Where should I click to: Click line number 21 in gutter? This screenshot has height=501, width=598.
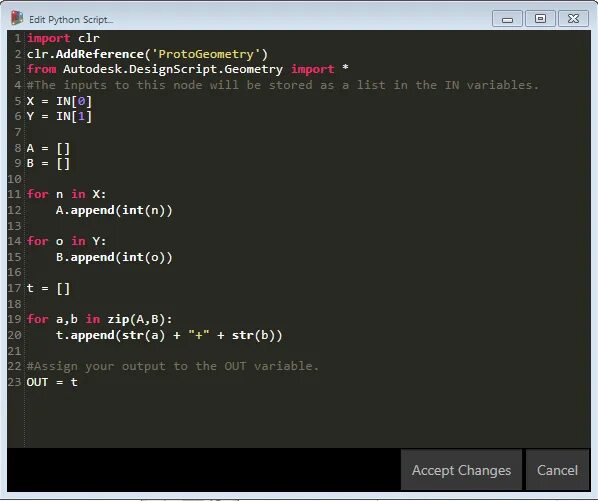tap(14, 351)
